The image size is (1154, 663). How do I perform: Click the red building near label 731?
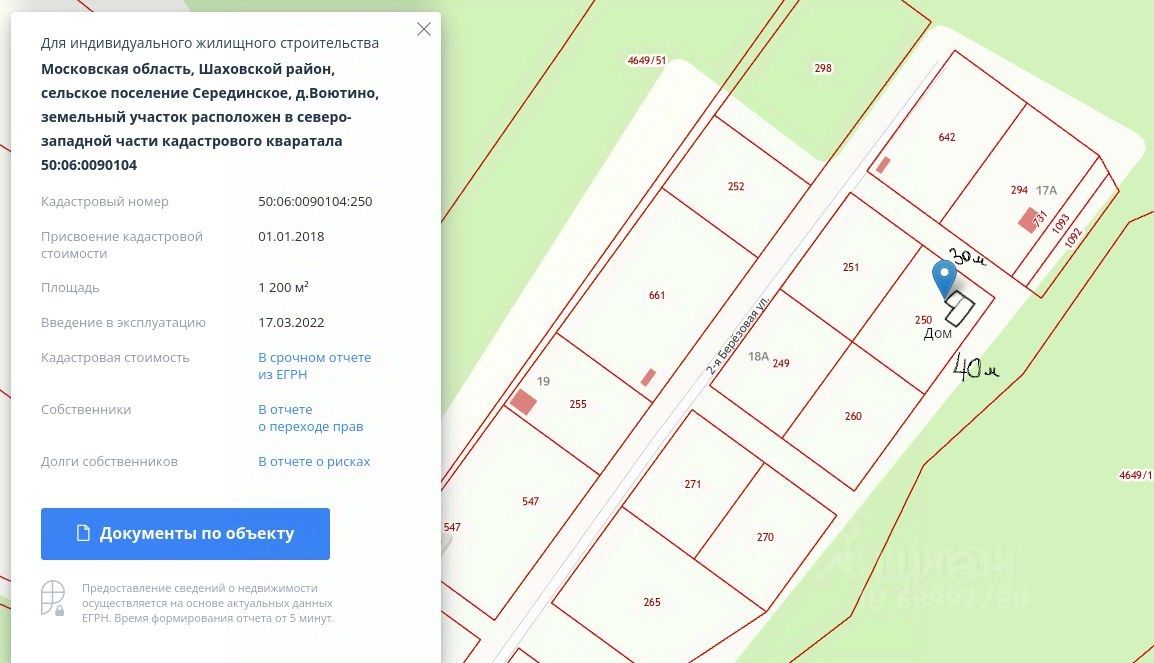1028,220
